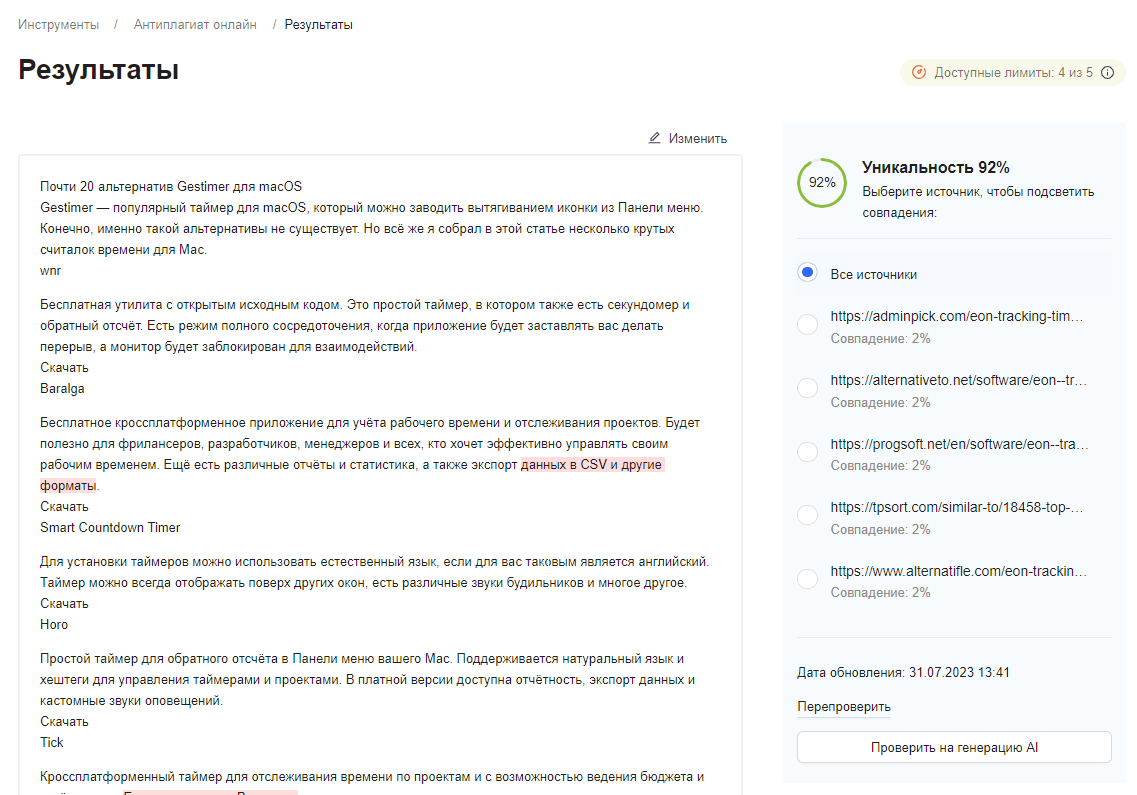The width and height of the screenshot is (1137, 795).
Task: Click the Horo line in the text
Action: coord(54,625)
